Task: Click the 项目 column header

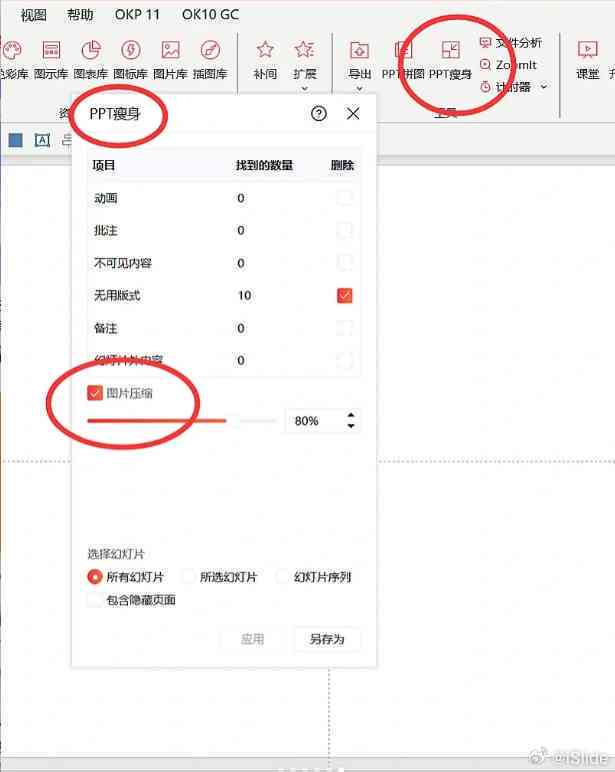Action: pos(103,165)
